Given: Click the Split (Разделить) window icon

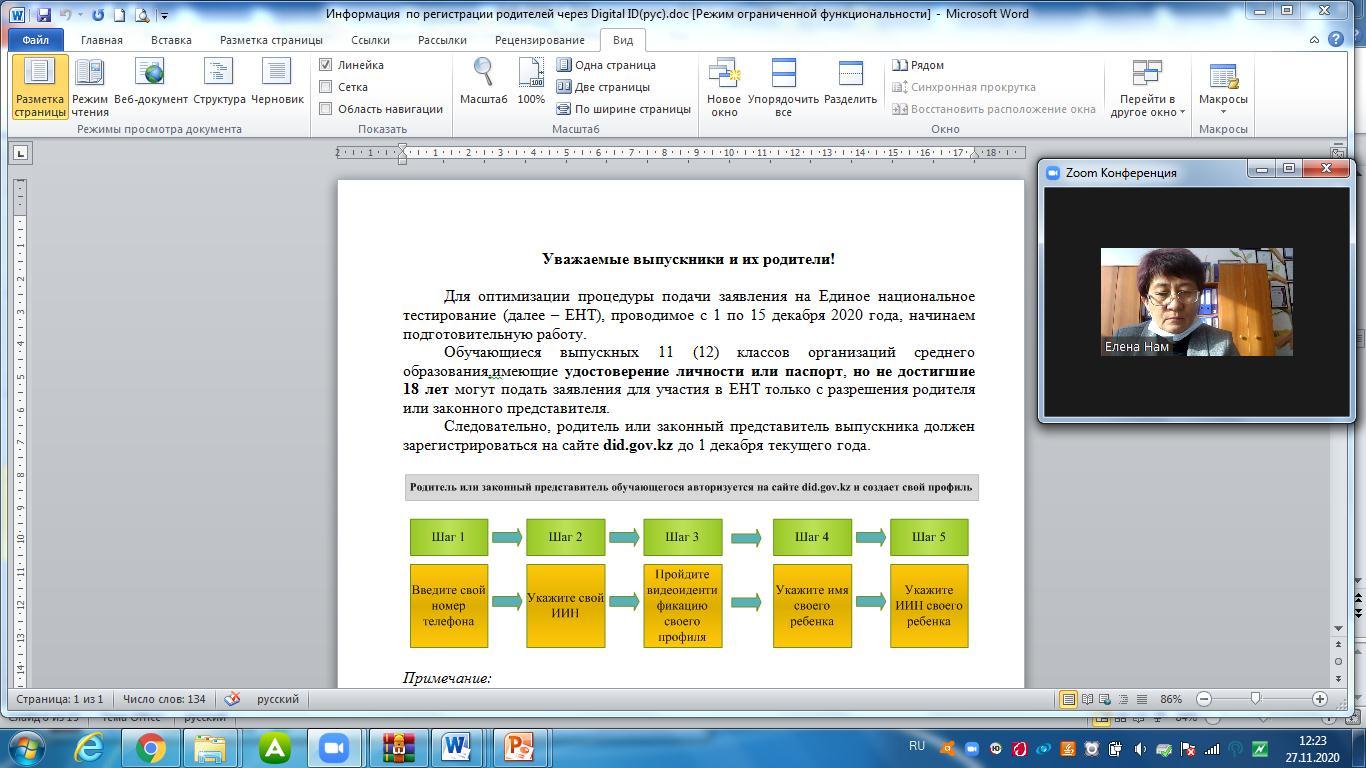Looking at the screenshot, I should click(x=850, y=75).
